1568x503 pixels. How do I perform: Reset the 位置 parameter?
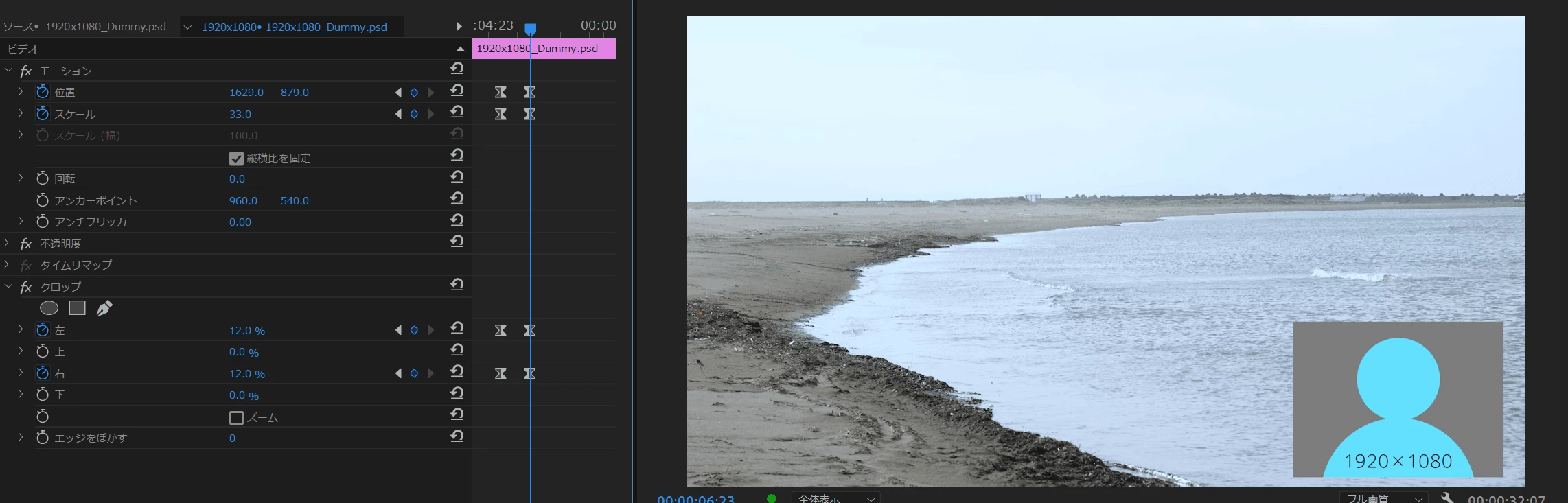click(x=457, y=90)
